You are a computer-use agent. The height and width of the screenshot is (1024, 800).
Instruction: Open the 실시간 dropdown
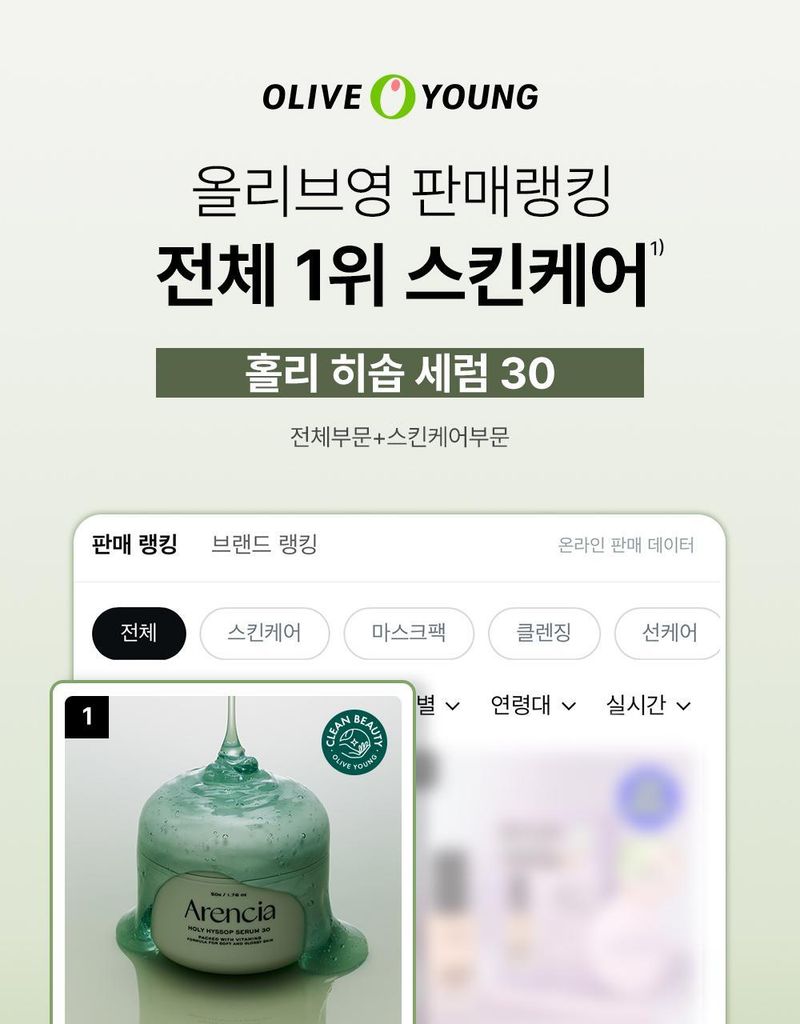click(x=648, y=705)
